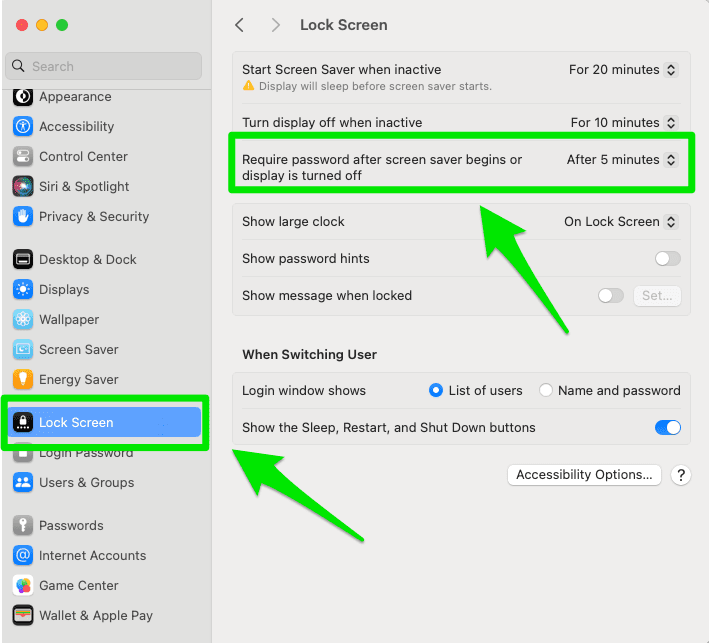Click the Game Center icon
The width and height of the screenshot is (709, 643).
pyautogui.click(x=22, y=586)
